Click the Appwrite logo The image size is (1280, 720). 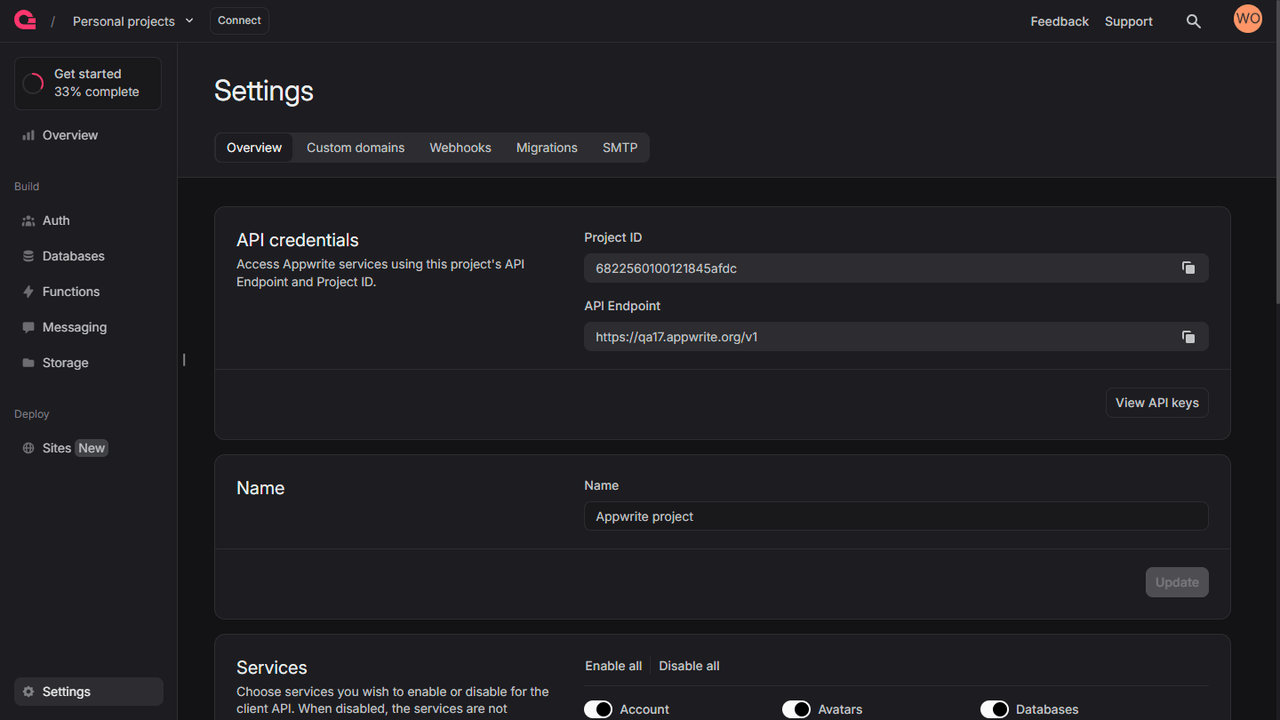tap(24, 20)
